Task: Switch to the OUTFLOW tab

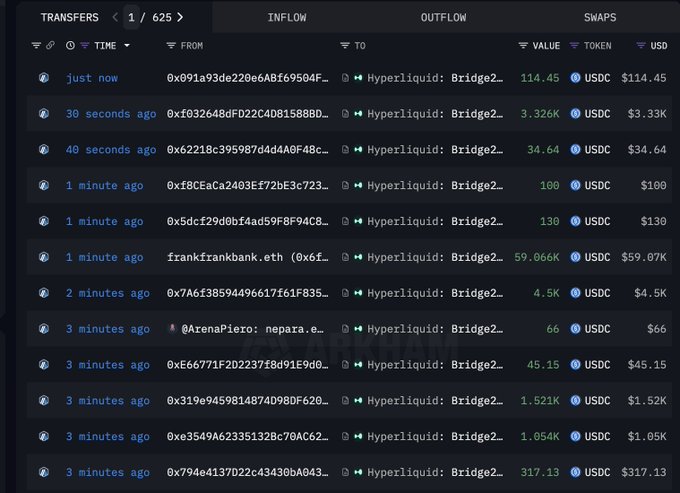Action: tap(443, 18)
